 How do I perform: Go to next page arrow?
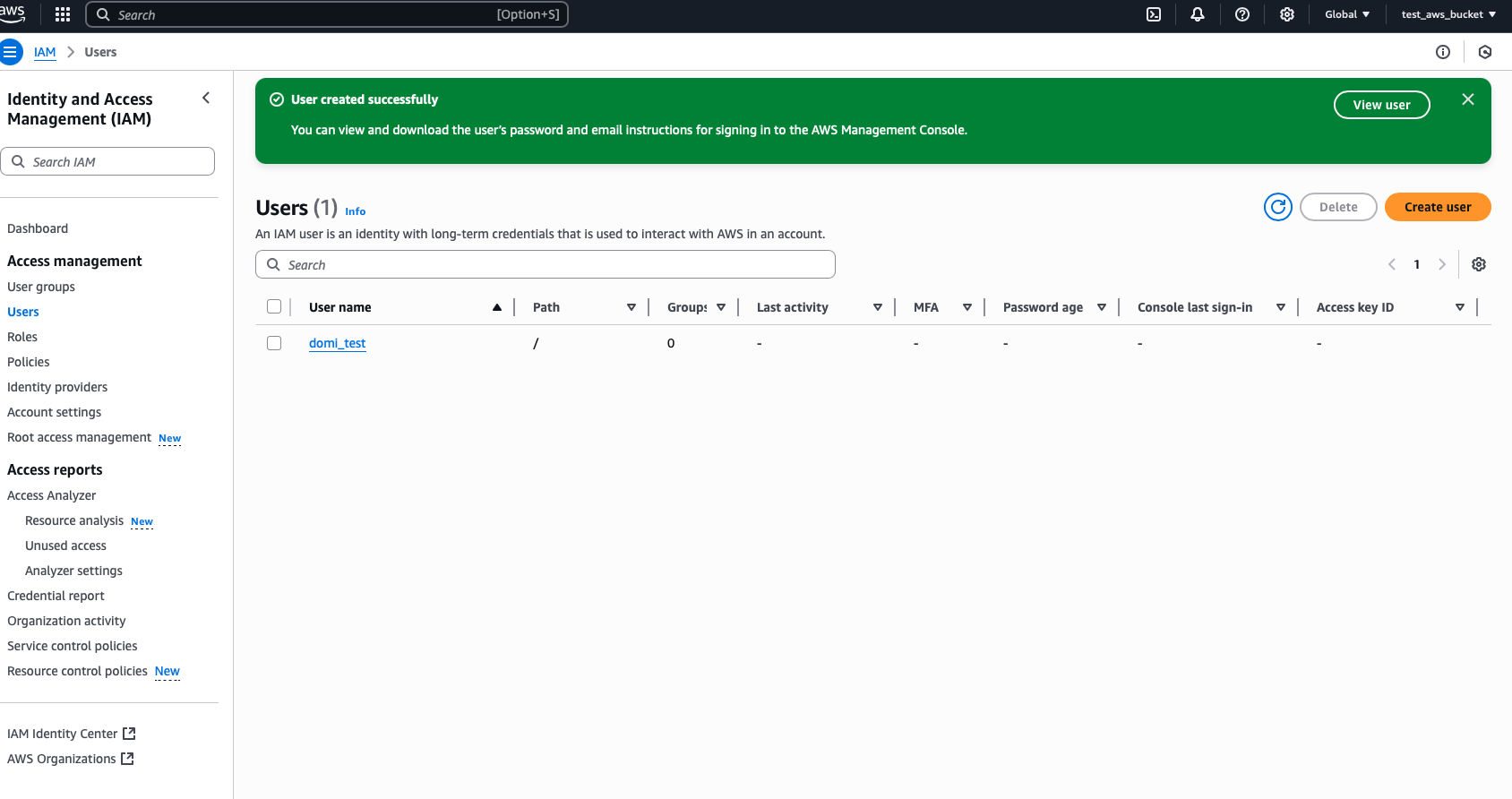tap(1442, 264)
